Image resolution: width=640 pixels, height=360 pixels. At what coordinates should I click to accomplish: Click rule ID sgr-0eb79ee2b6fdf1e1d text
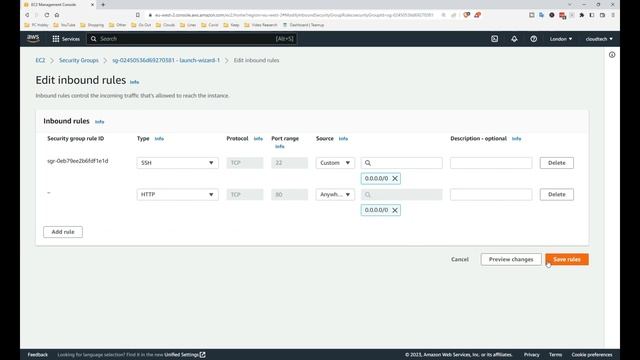(x=78, y=161)
